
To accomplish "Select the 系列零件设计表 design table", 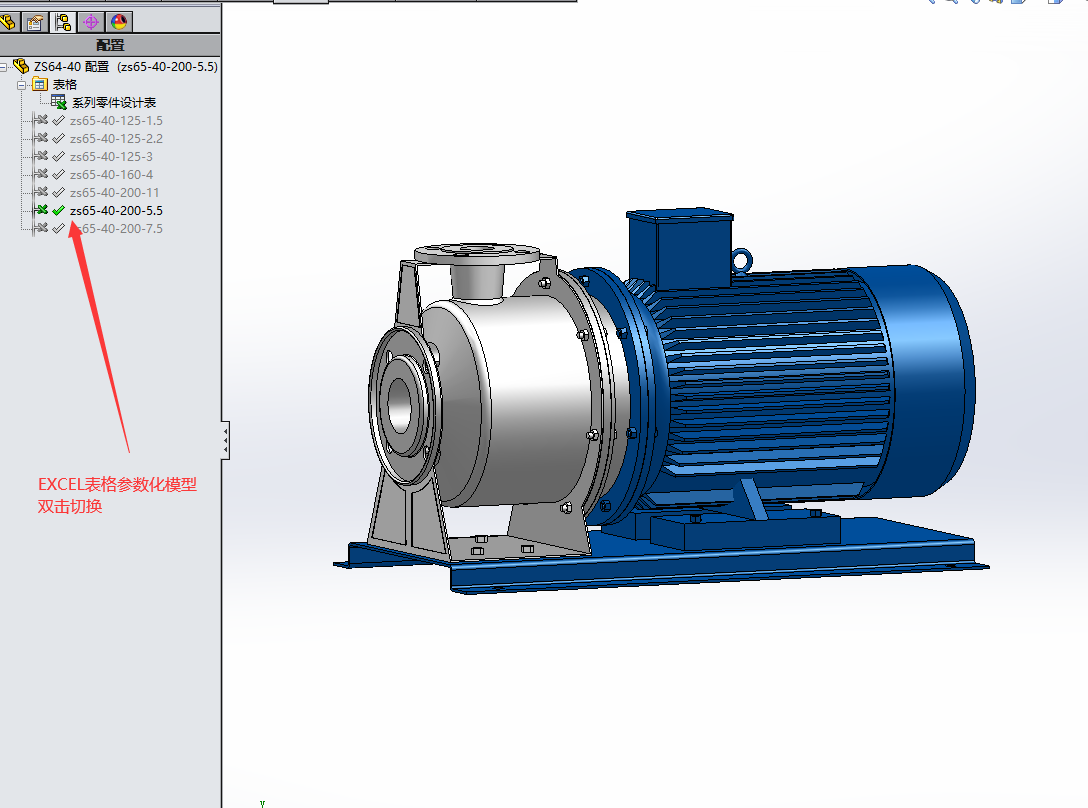I will click(114, 103).
